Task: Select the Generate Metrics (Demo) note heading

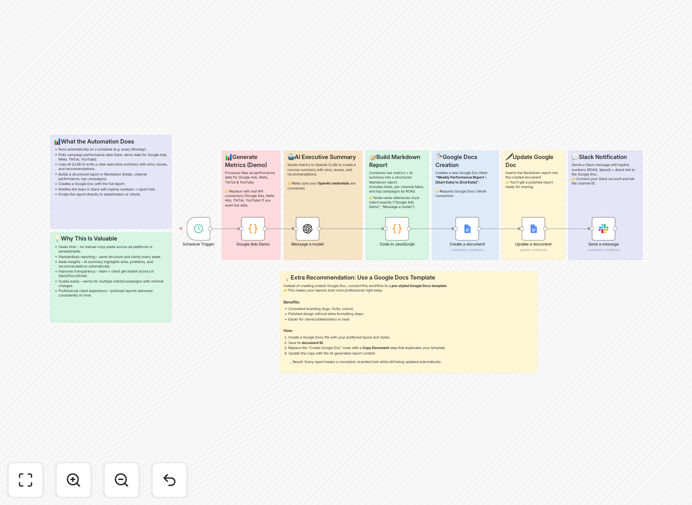Action: click(246, 161)
